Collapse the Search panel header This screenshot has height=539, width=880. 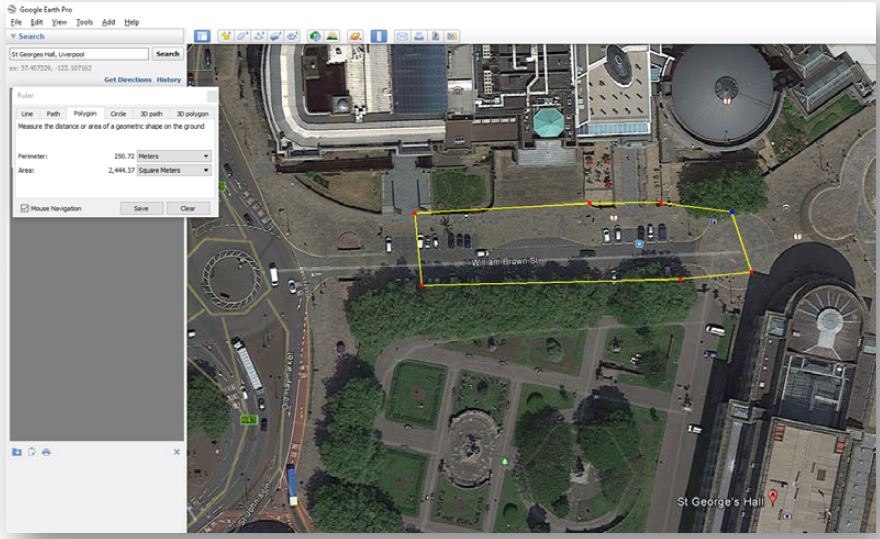coord(13,36)
